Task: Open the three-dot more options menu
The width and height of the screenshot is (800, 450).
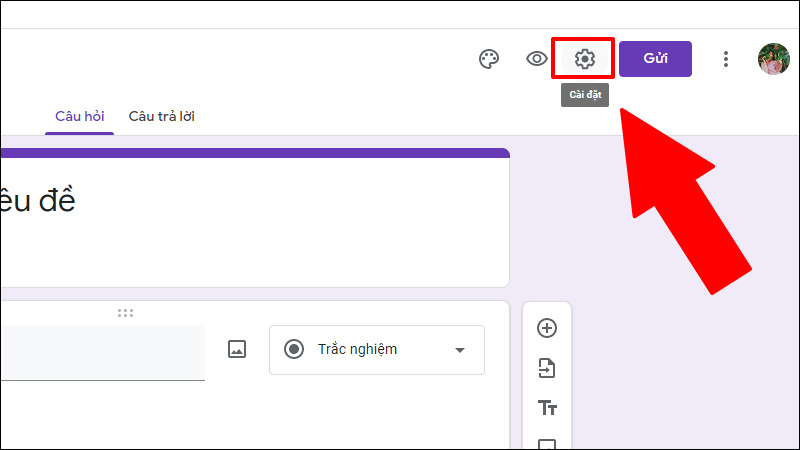Action: point(726,59)
